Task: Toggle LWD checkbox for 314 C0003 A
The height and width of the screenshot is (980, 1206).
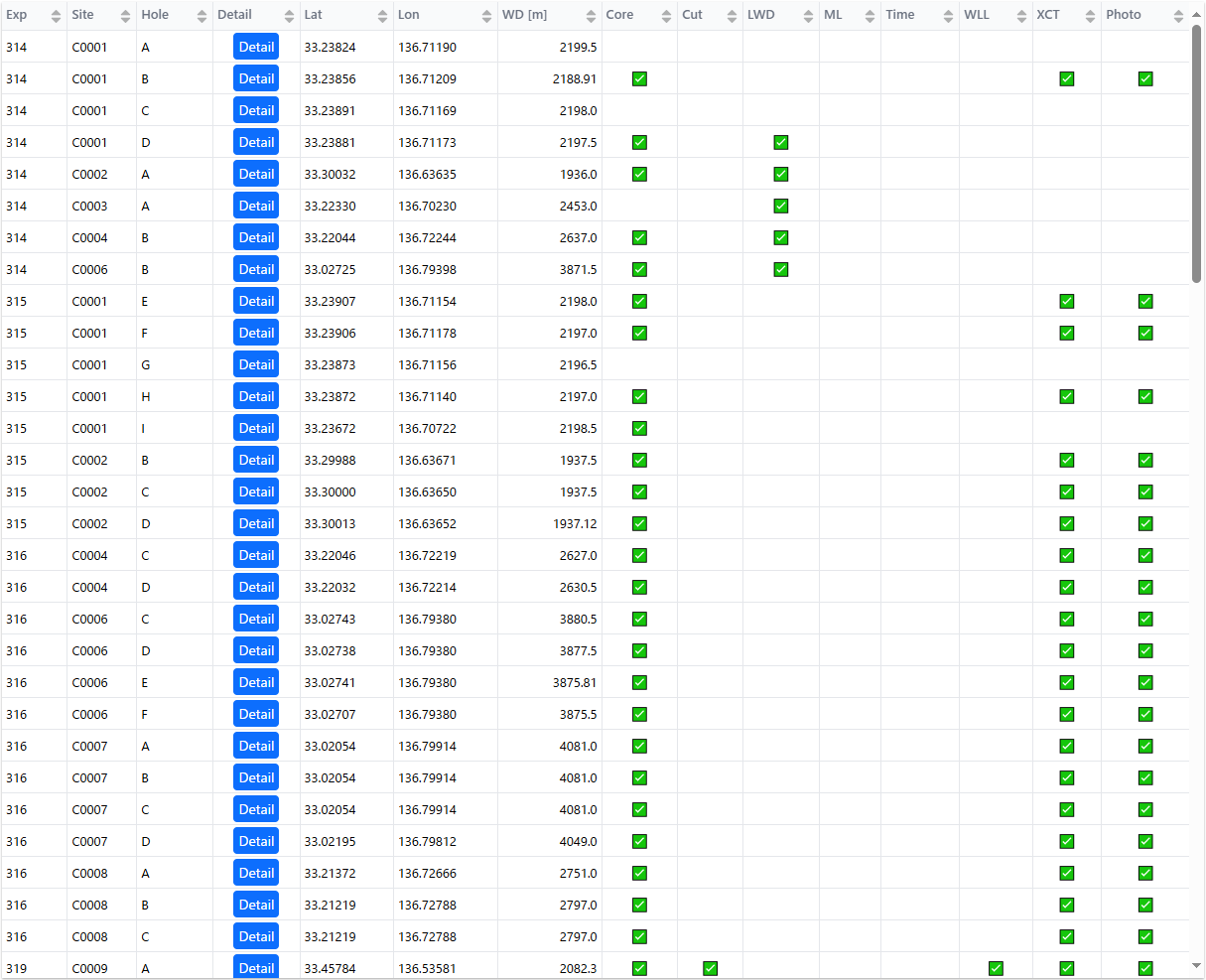Action: pyautogui.click(x=781, y=206)
